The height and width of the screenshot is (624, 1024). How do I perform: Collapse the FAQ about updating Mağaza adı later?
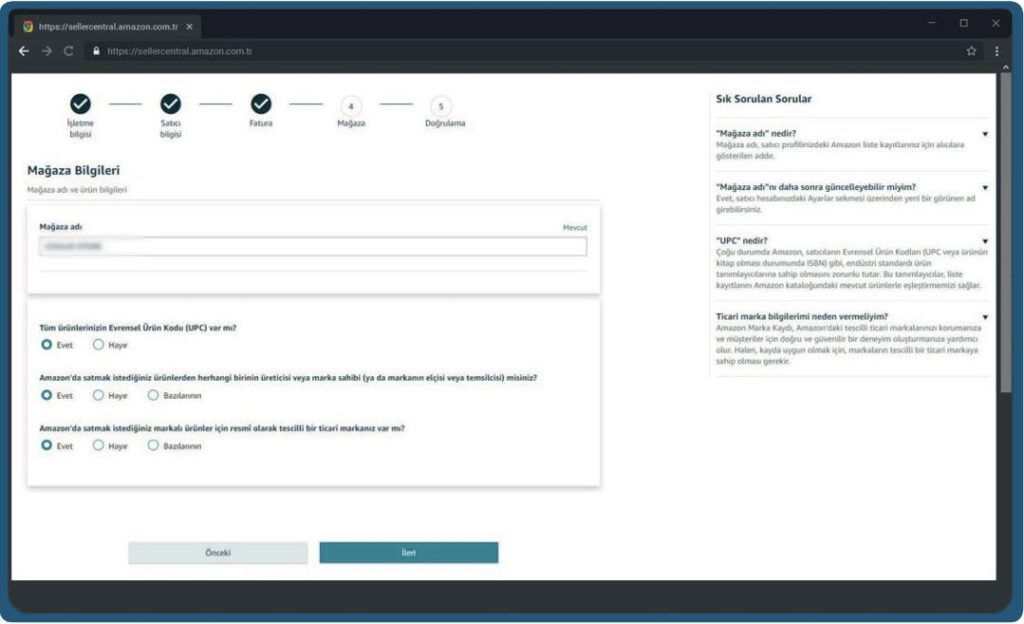[x=985, y=187]
